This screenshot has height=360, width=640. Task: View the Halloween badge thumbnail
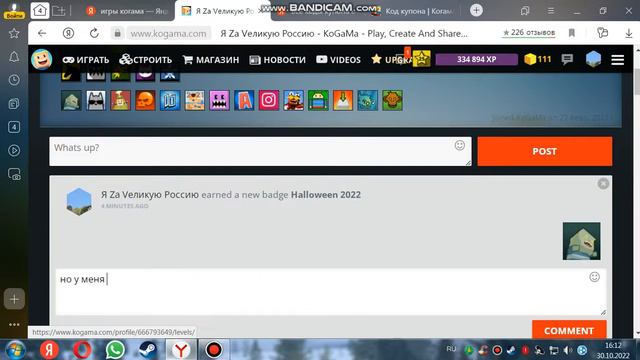click(581, 241)
